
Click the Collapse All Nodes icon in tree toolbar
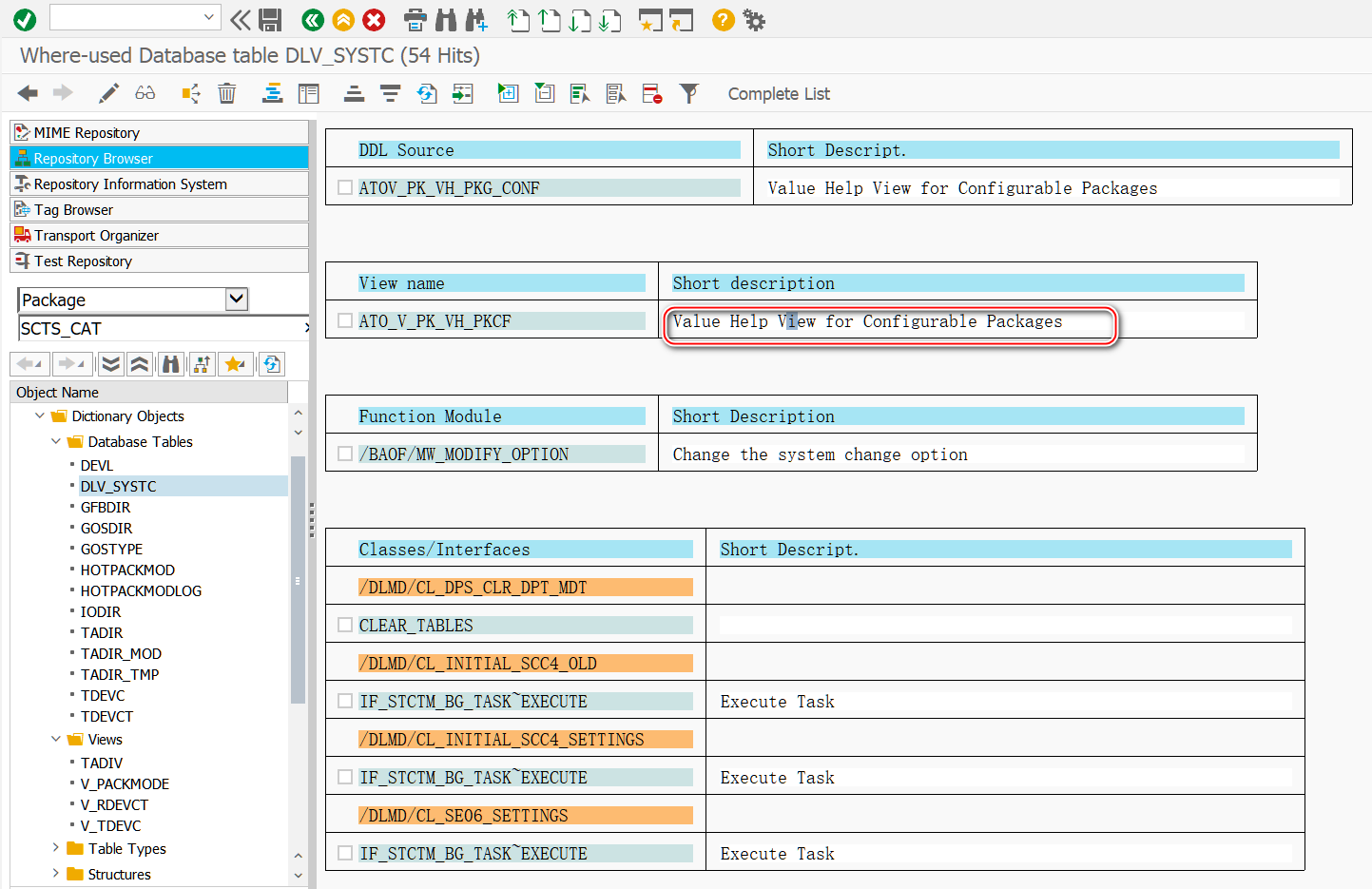click(140, 364)
